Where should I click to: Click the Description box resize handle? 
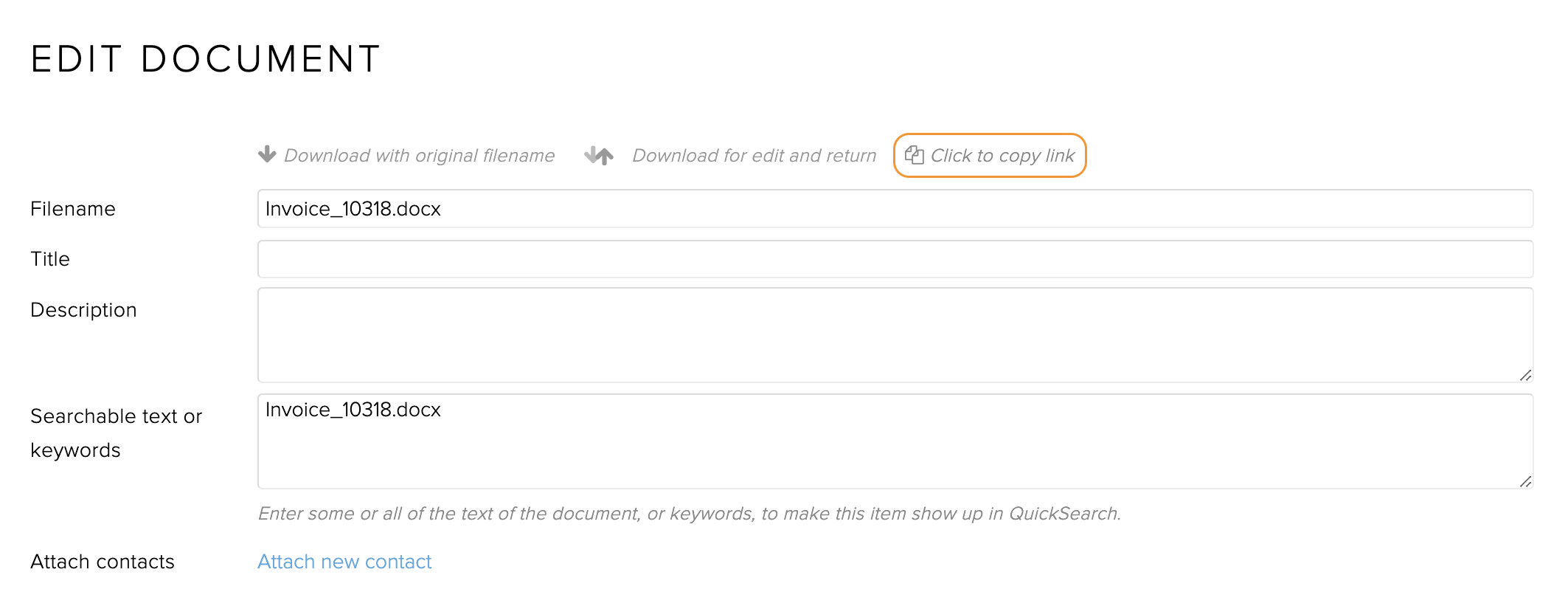(x=1525, y=375)
